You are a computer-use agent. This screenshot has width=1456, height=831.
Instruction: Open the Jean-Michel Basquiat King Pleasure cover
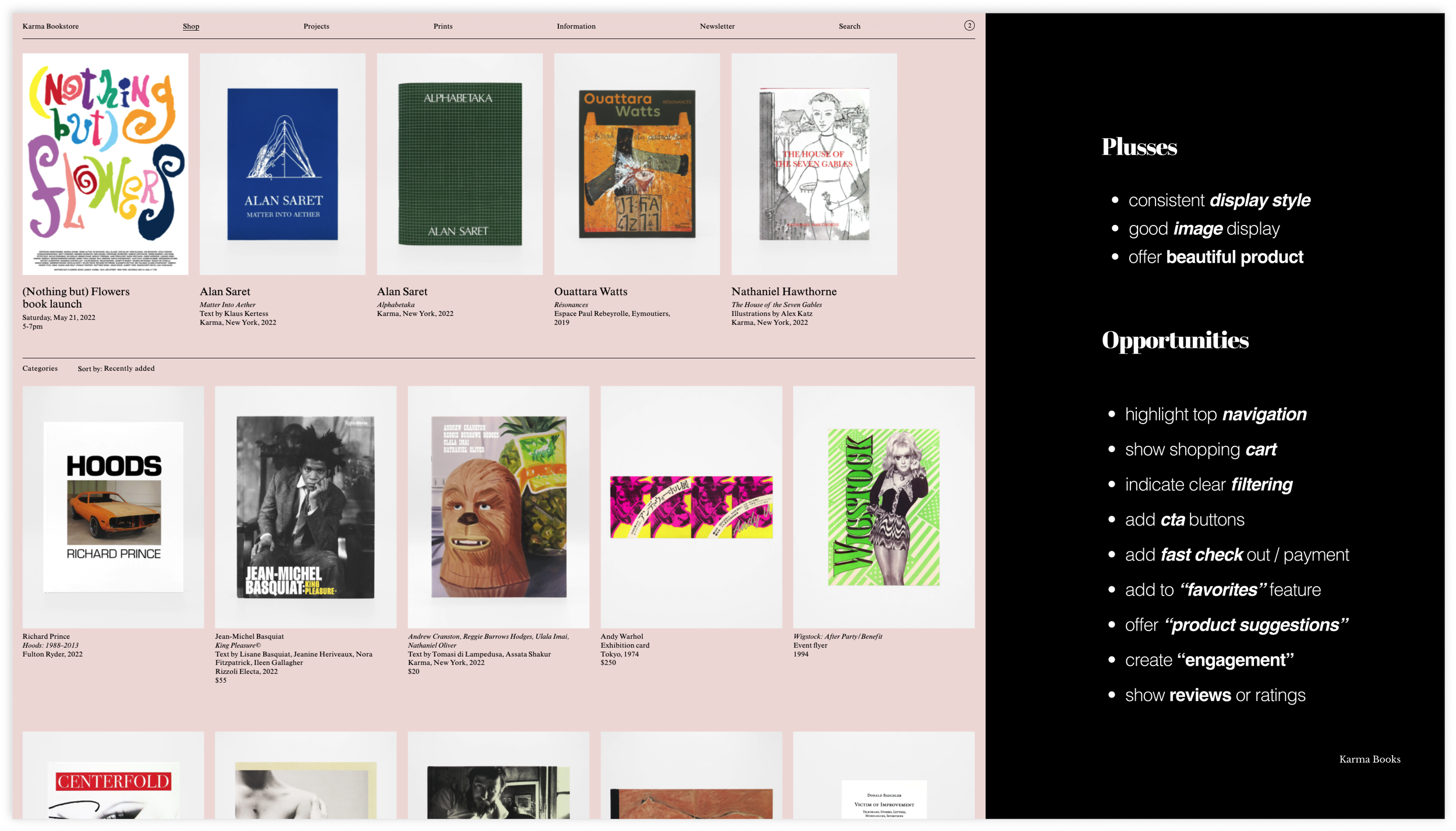[x=306, y=507]
